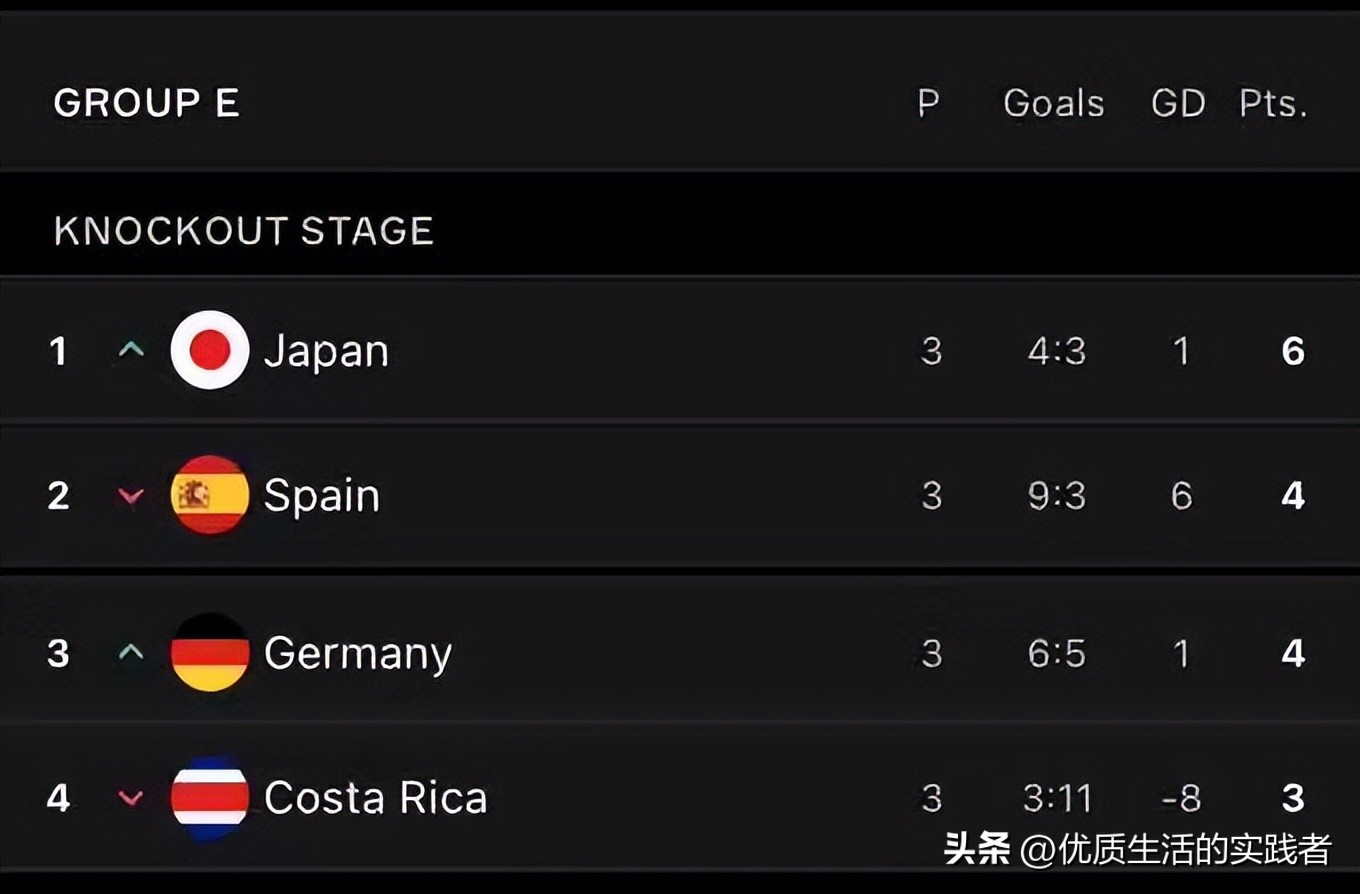Click Costa Rica's red down-arrow indicator
Viewport: 1360px width, 894px height.
pos(131,798)
